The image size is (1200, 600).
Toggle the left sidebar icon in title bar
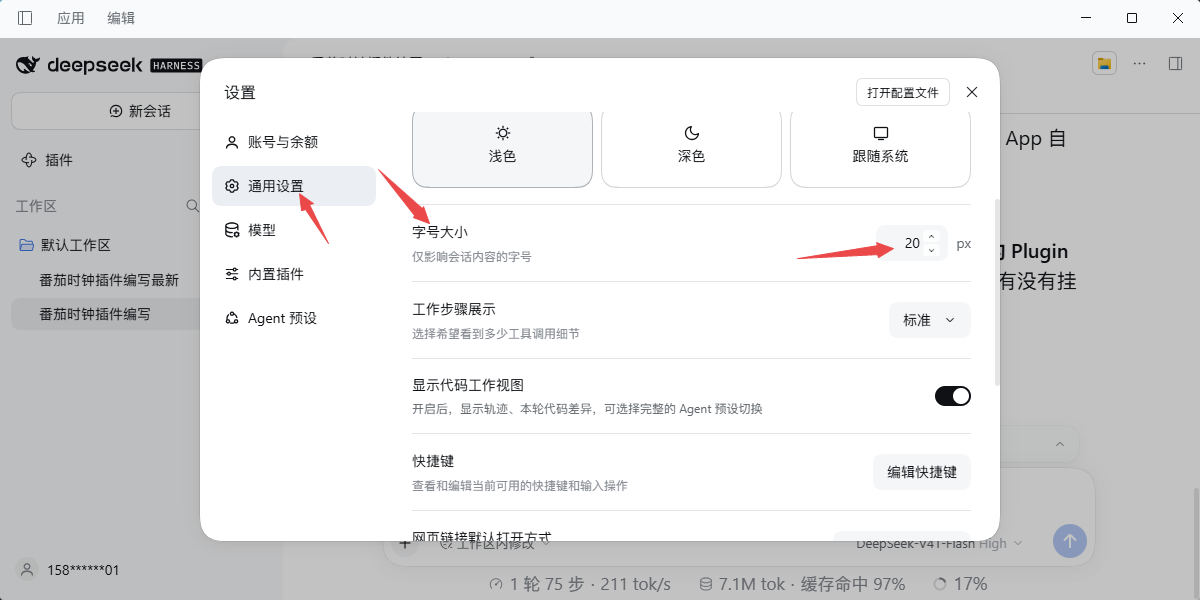(25, 18)
